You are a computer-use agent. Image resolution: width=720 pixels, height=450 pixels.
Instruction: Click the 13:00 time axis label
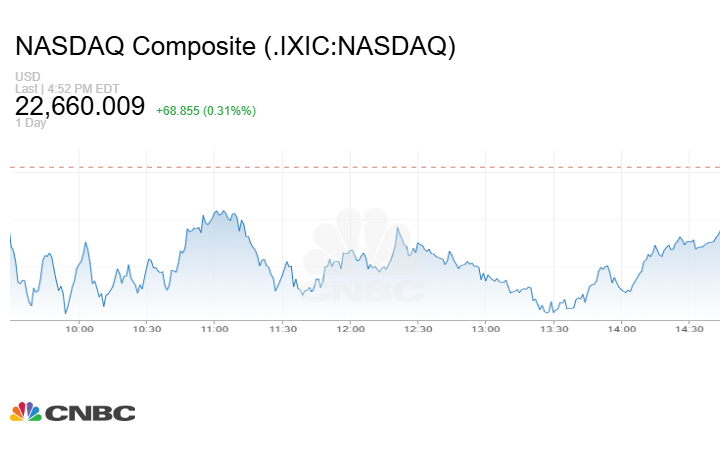[486, 329]
